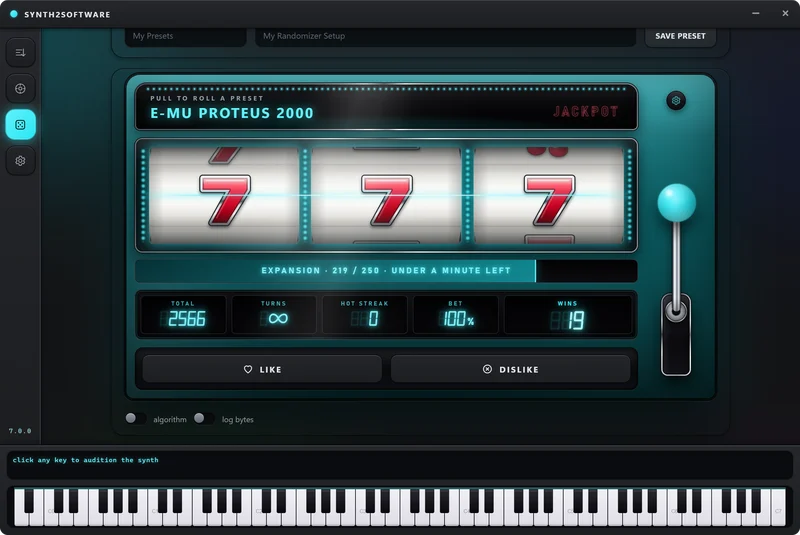Open the My Randomizer Setup field
This screenshot has width=800, height=535.
[x=445, y=36]
